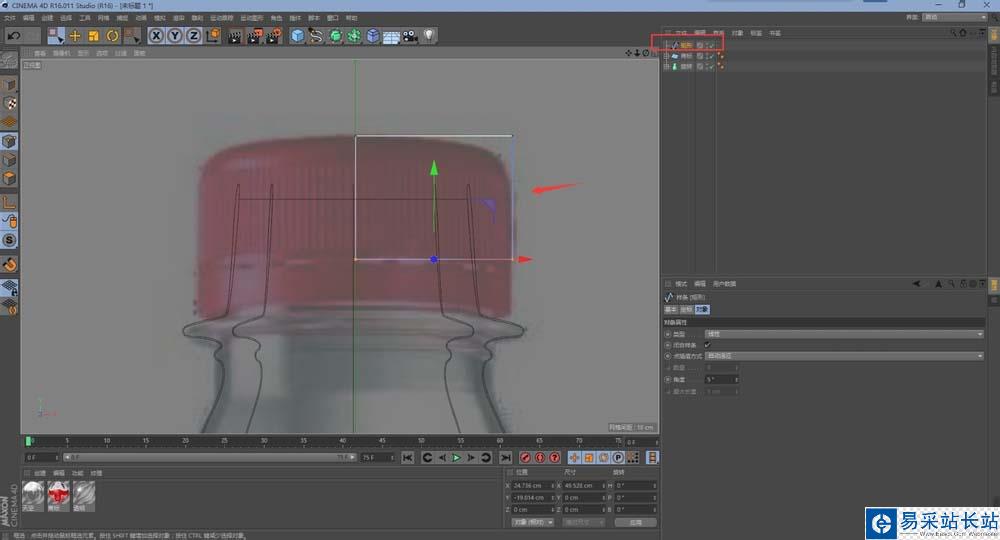Click the timeline at frame 40
Viewport: 1000px width, 540px height.
[x=342, y=441]
